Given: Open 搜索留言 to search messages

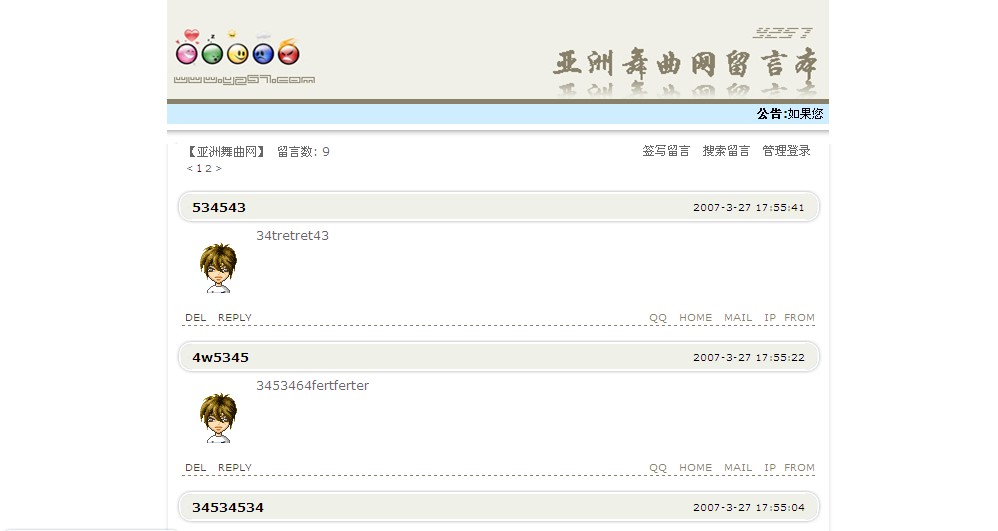Looking at the screenshot, I should tap(726, 151).
